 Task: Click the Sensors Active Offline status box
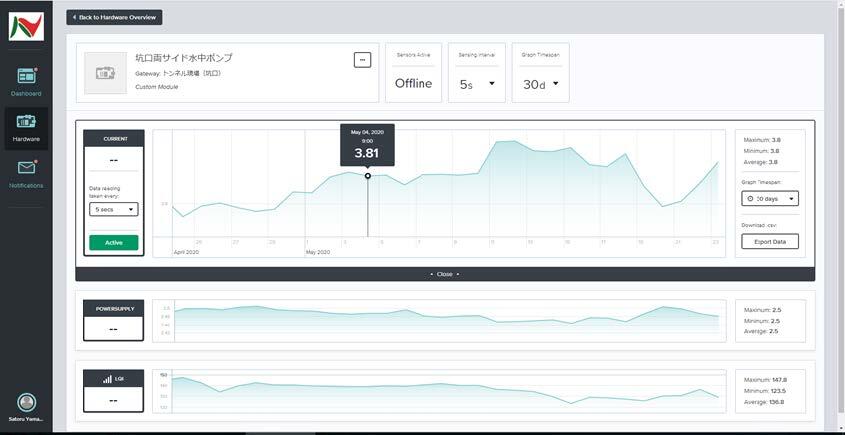pyautogui.click(x=413, y=73)
